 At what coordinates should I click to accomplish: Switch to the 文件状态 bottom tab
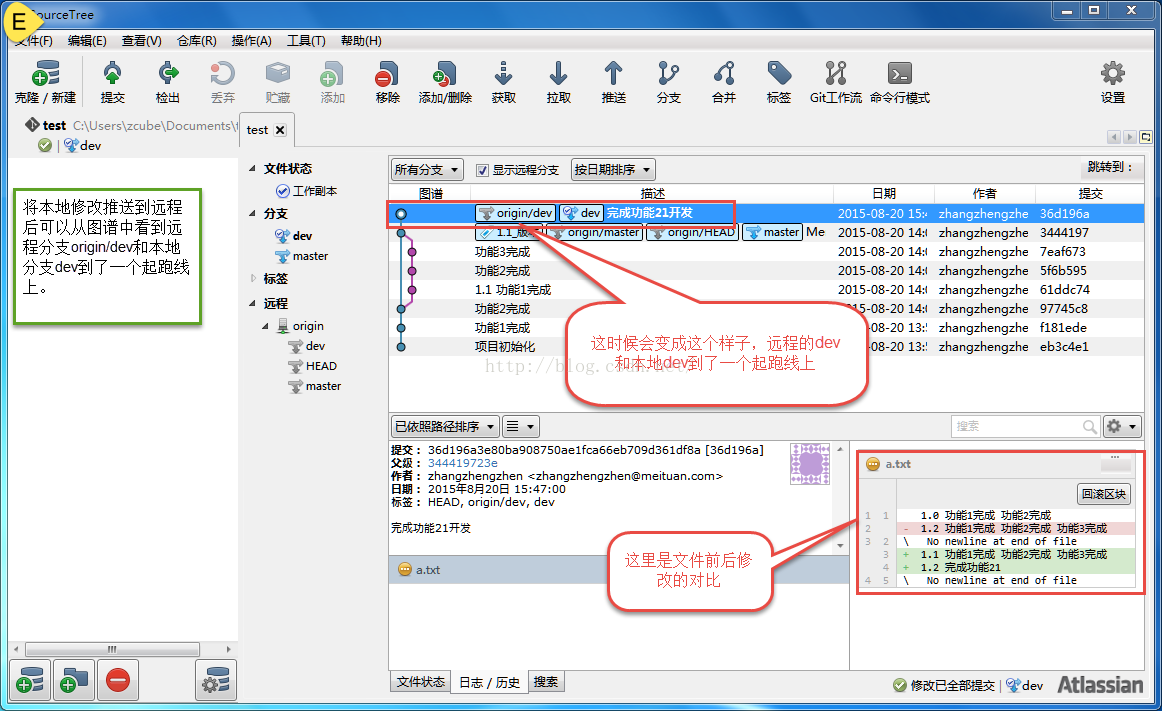(x=420, y=681)
